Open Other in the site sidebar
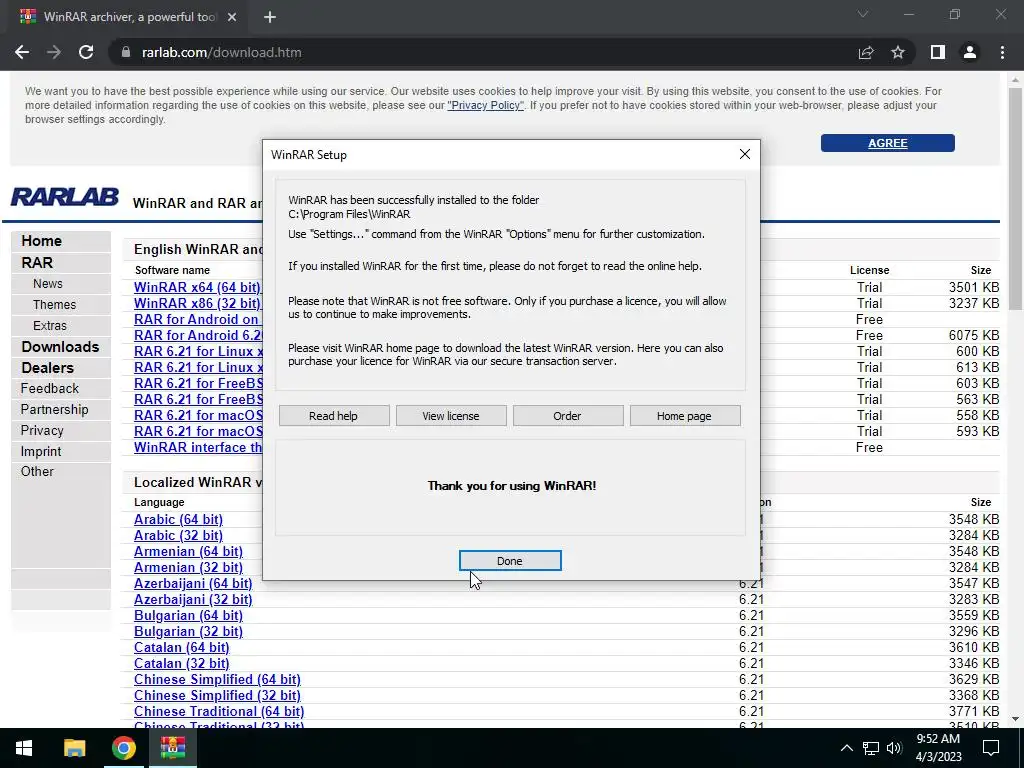 (37, 472)
